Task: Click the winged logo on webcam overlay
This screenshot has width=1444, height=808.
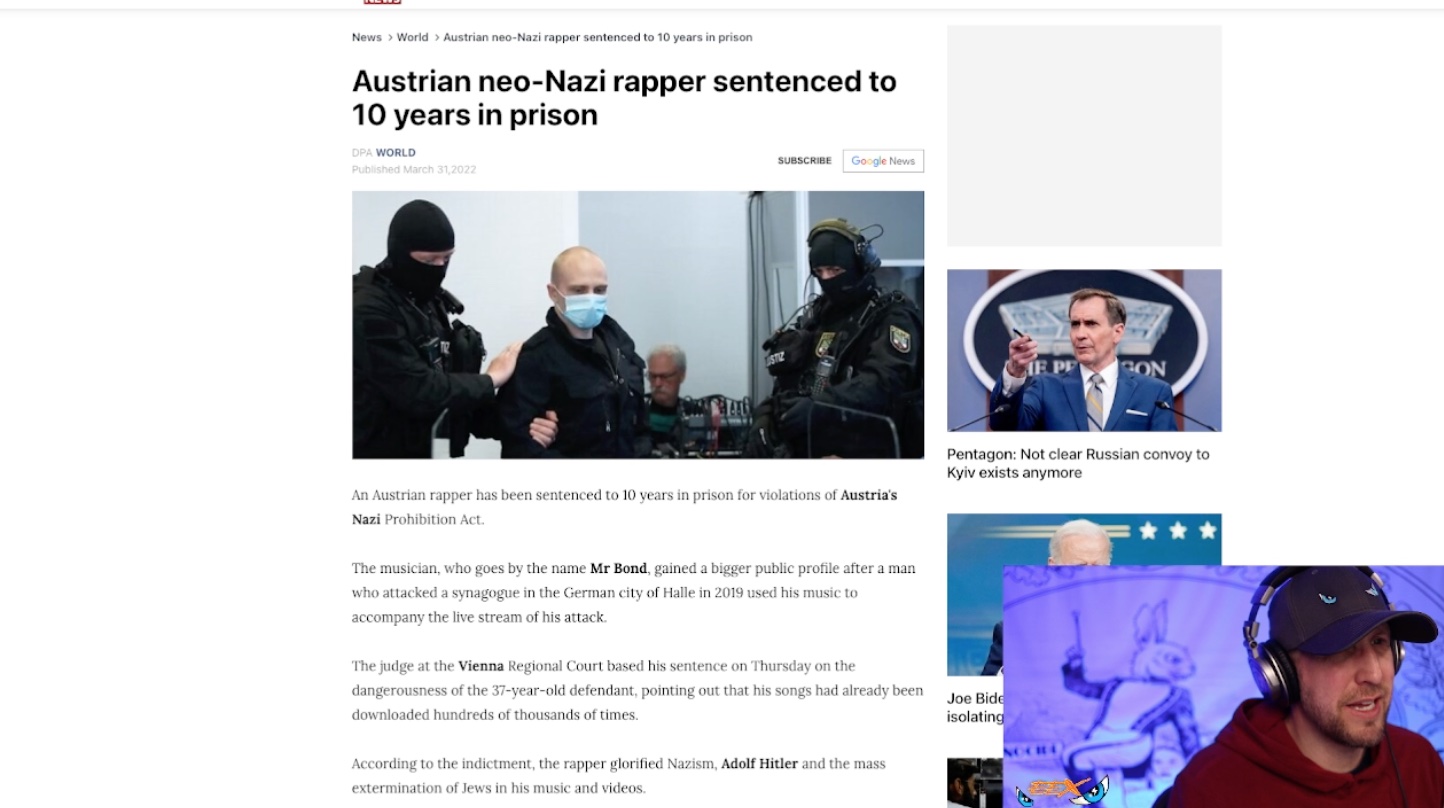Action: pos(1063,790)
